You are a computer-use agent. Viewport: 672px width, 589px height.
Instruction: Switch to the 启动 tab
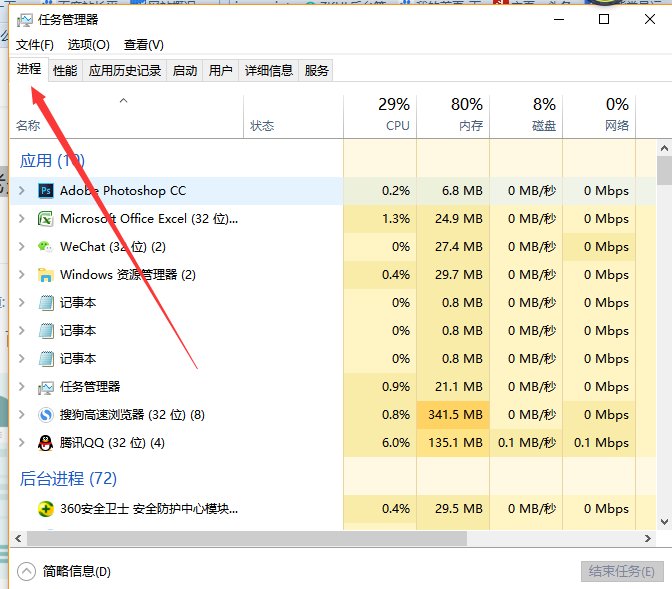coord(185,70)
